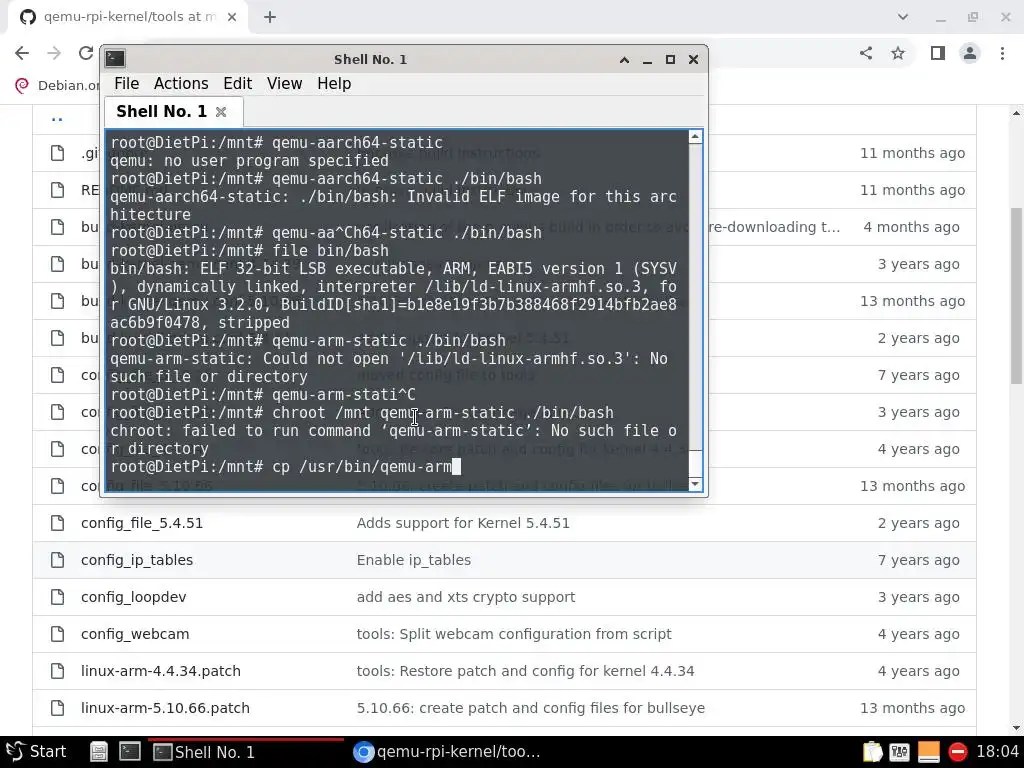Open the linux-arm-5.10.66.patch file
The width and height of the screenshot is (1024, 768).
165,708
